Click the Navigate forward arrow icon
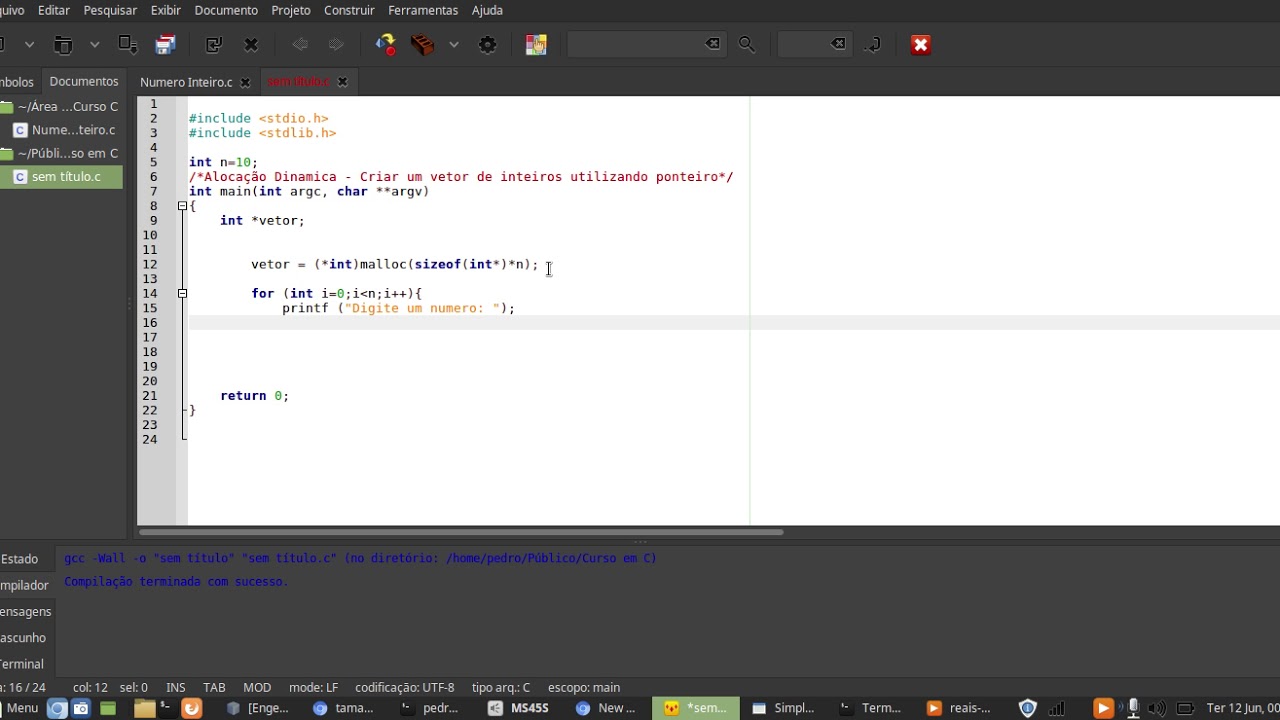Screen dimensions: 1280x720 coord(336,44)
